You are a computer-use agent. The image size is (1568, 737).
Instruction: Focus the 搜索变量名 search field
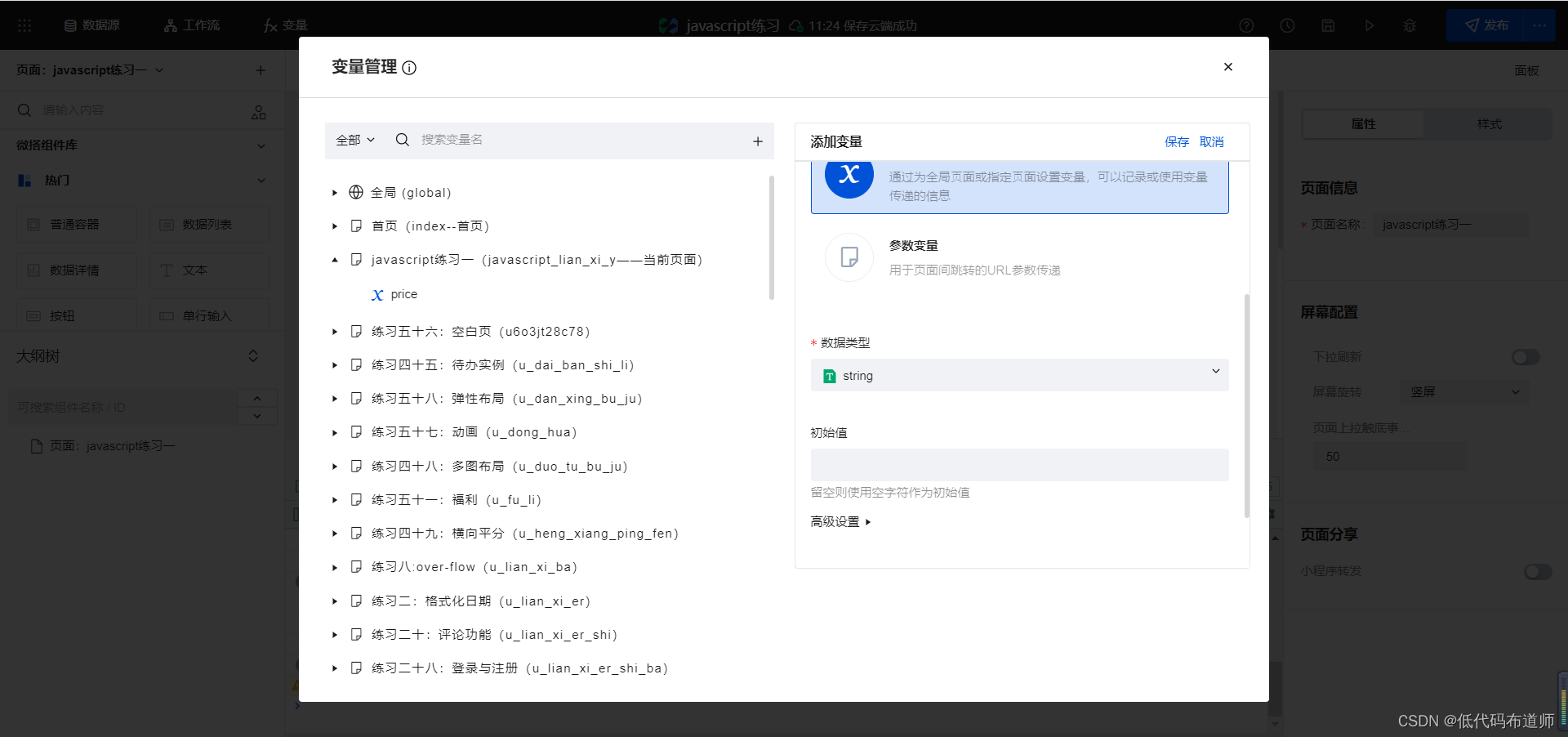(x=580, y=140)
